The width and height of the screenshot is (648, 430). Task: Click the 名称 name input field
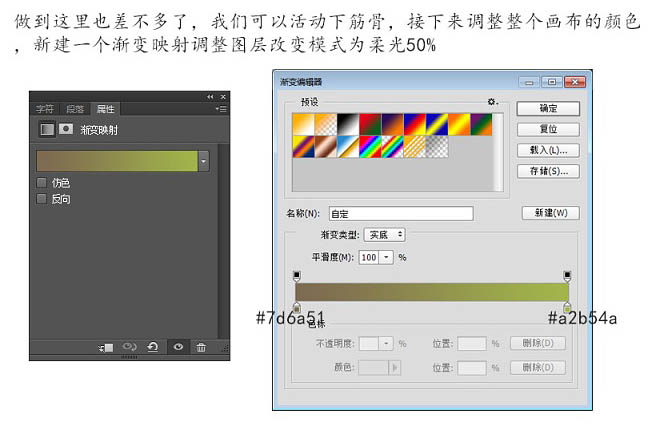pos(401,214)
